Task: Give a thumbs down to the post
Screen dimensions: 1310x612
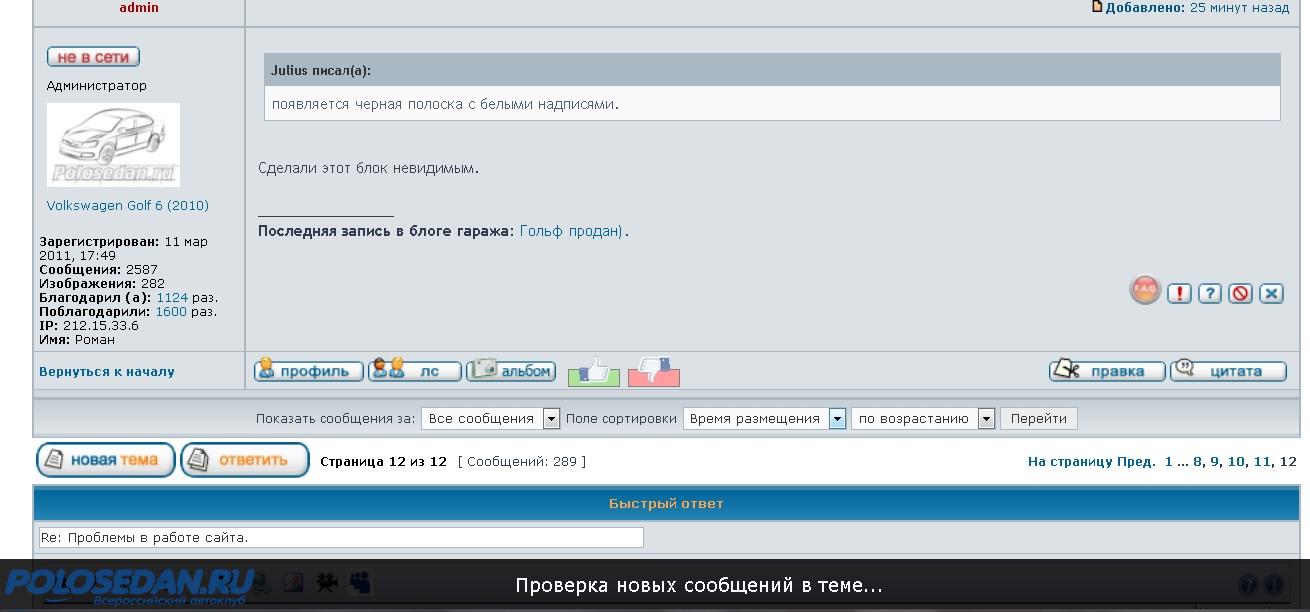Action: 654,372
